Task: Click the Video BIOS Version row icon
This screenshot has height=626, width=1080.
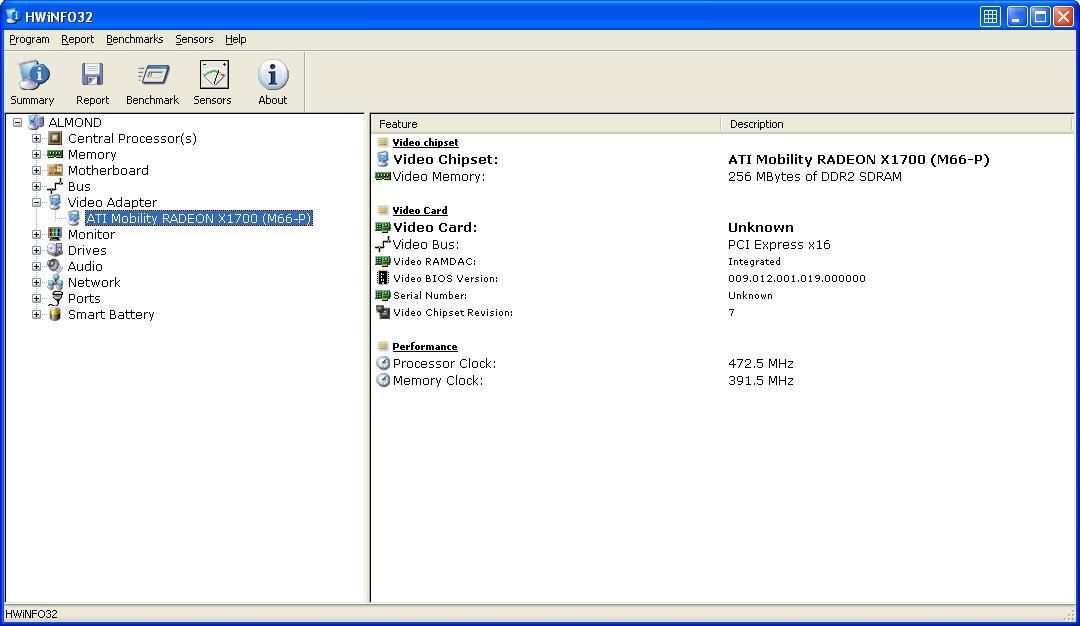Action: (383, 278)
